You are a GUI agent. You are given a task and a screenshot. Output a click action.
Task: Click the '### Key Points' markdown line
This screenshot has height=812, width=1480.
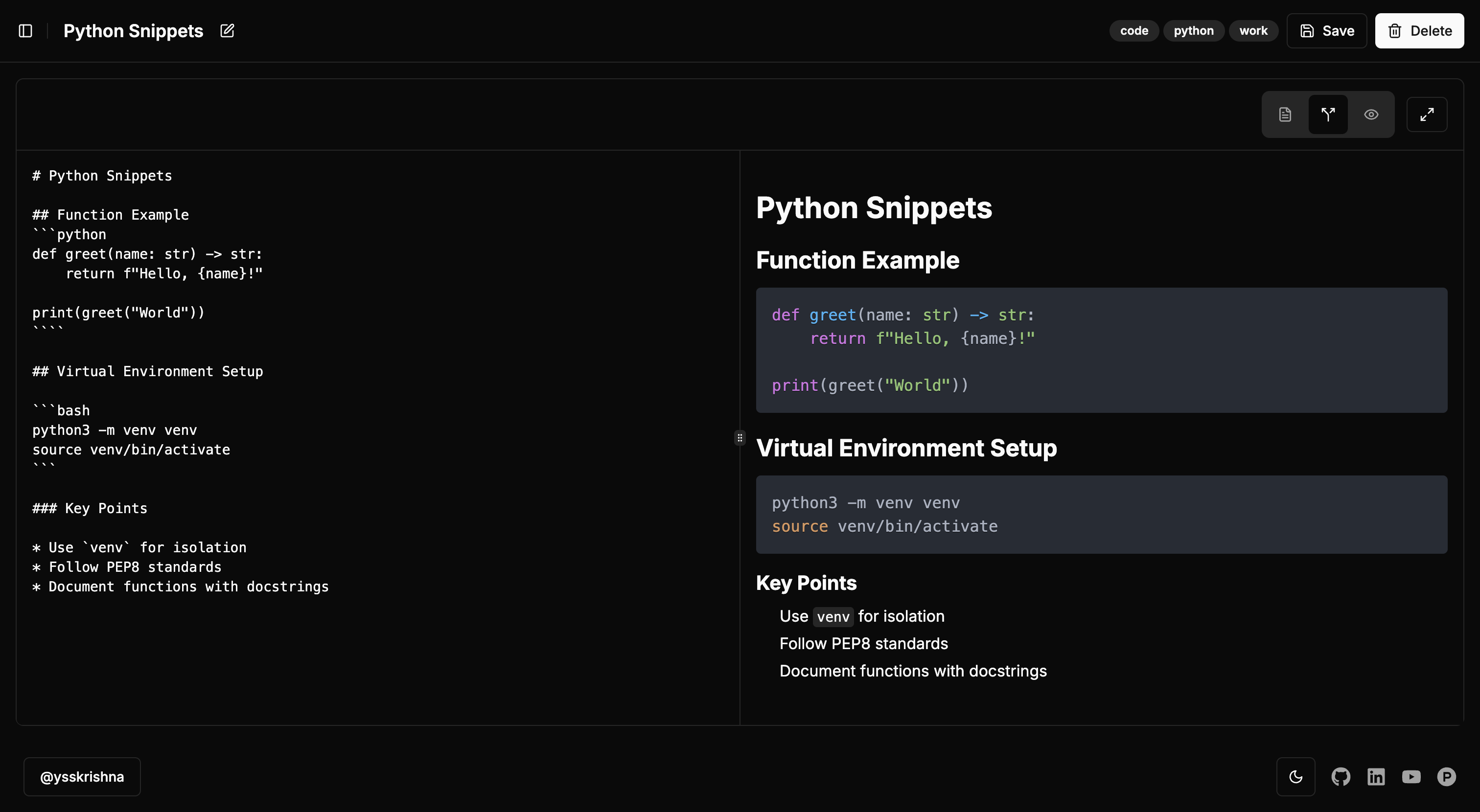90,508
